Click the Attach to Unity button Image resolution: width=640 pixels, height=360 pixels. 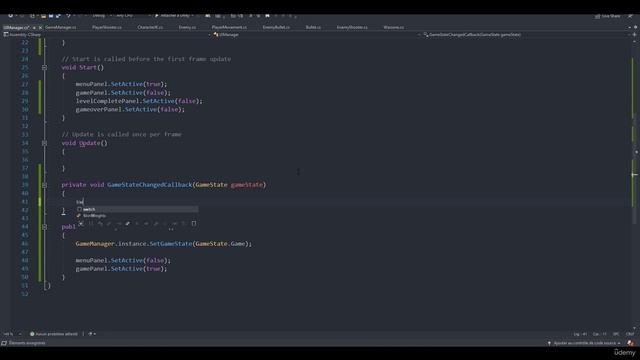tap(173, 16)
